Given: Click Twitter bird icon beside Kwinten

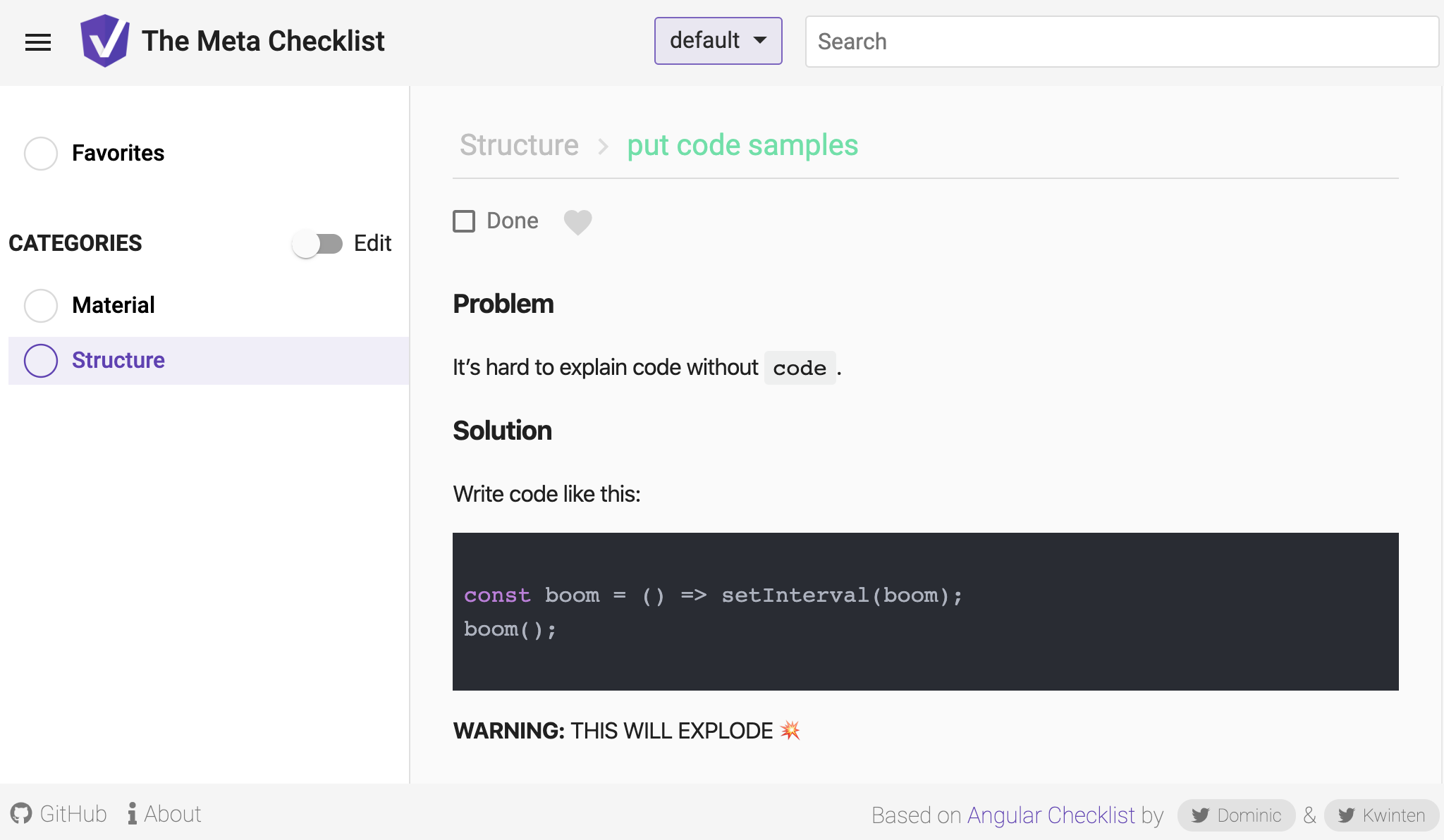Looking at the screenshot, I should point(1346,815).
